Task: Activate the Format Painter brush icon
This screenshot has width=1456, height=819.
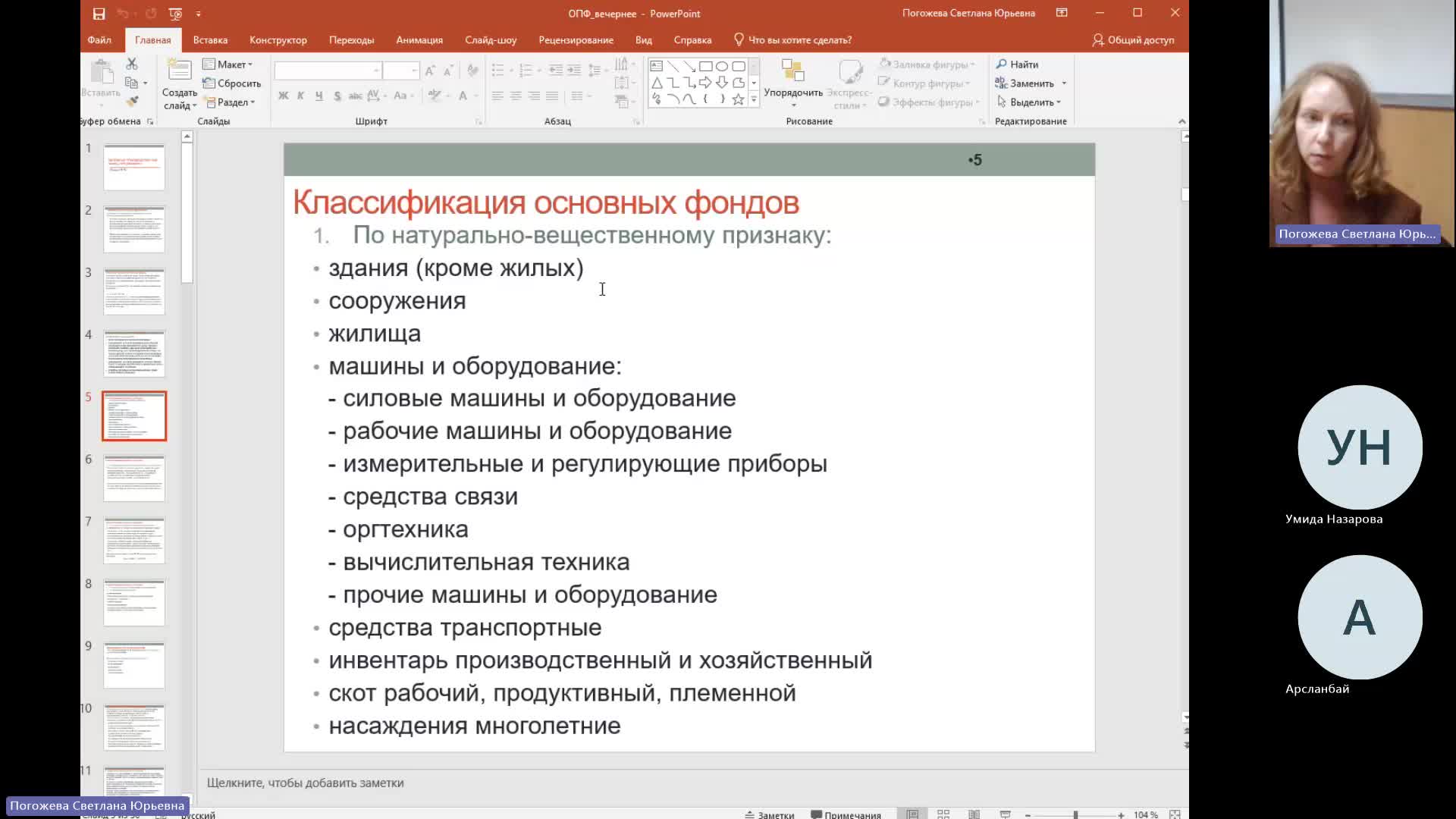Action: (133, 101)
